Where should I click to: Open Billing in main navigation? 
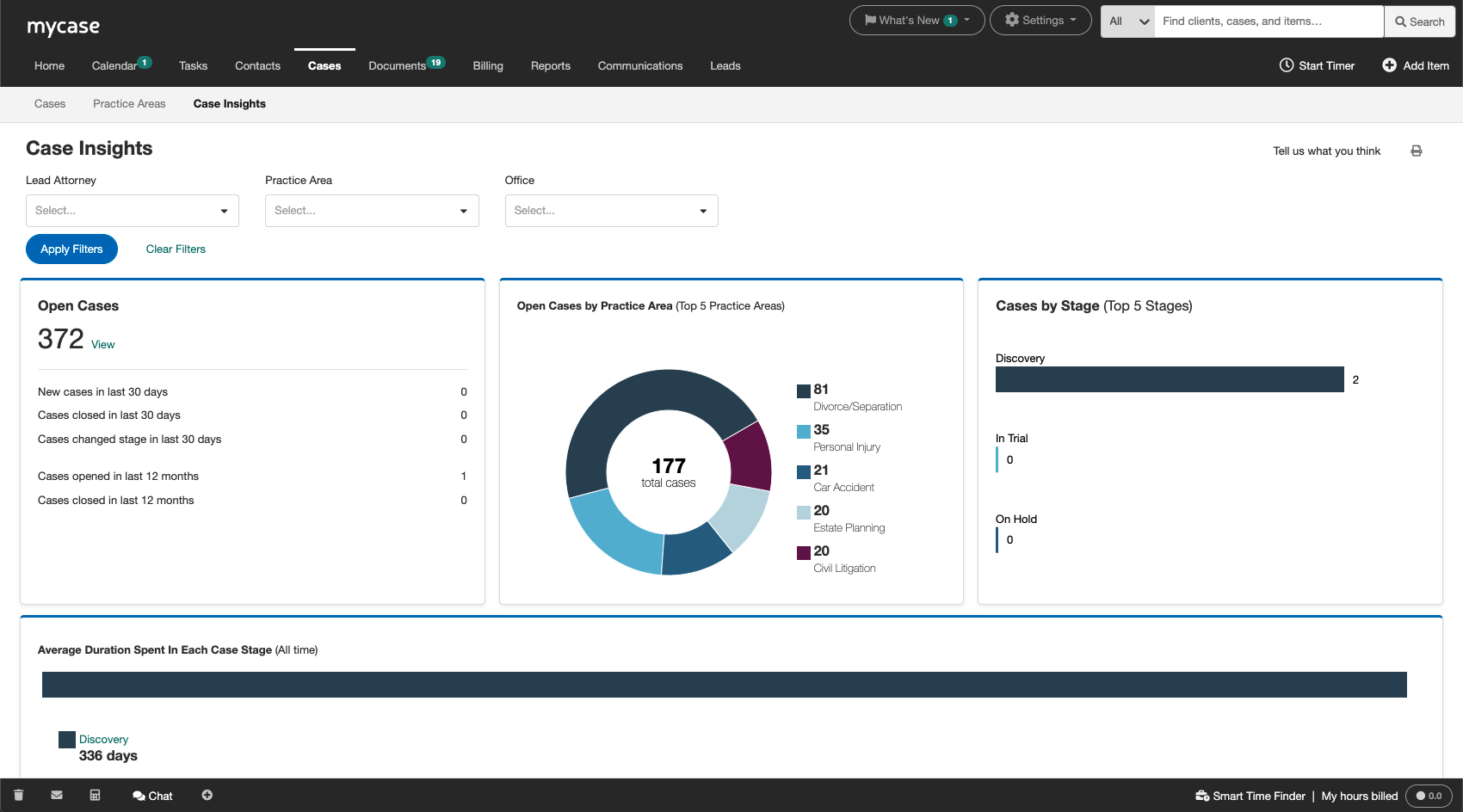tap(488, 66)
